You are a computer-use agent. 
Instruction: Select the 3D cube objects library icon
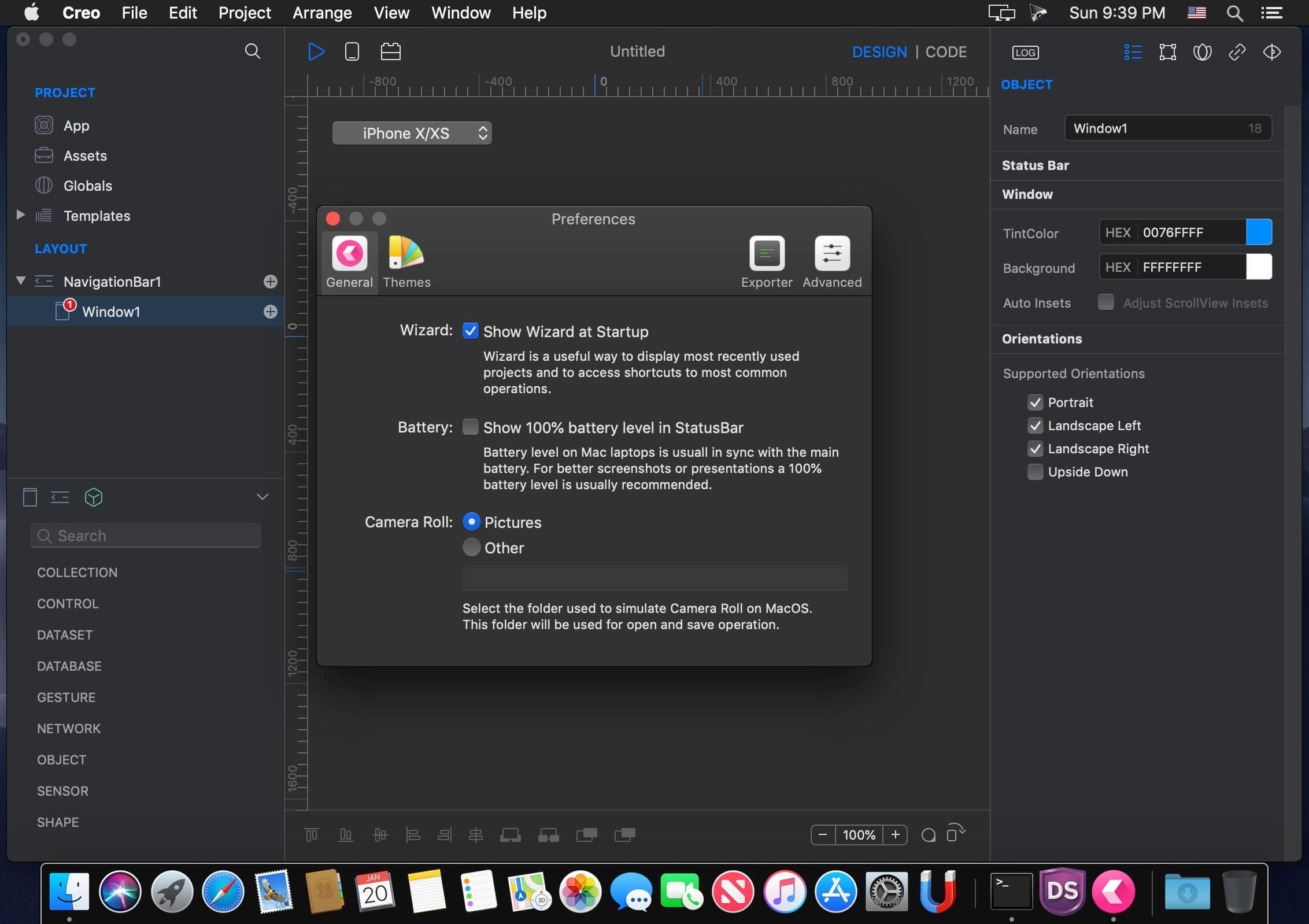click(93, 497)
